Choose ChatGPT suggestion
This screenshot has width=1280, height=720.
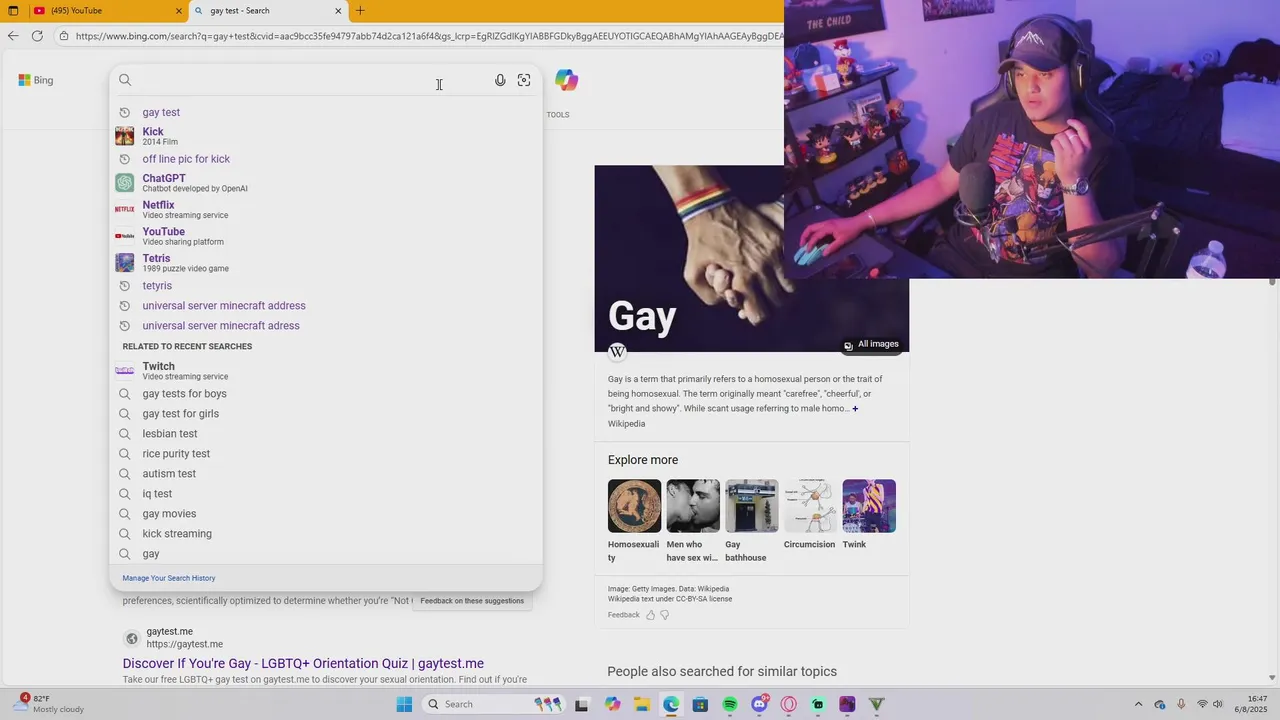click(x=326, y=182)
